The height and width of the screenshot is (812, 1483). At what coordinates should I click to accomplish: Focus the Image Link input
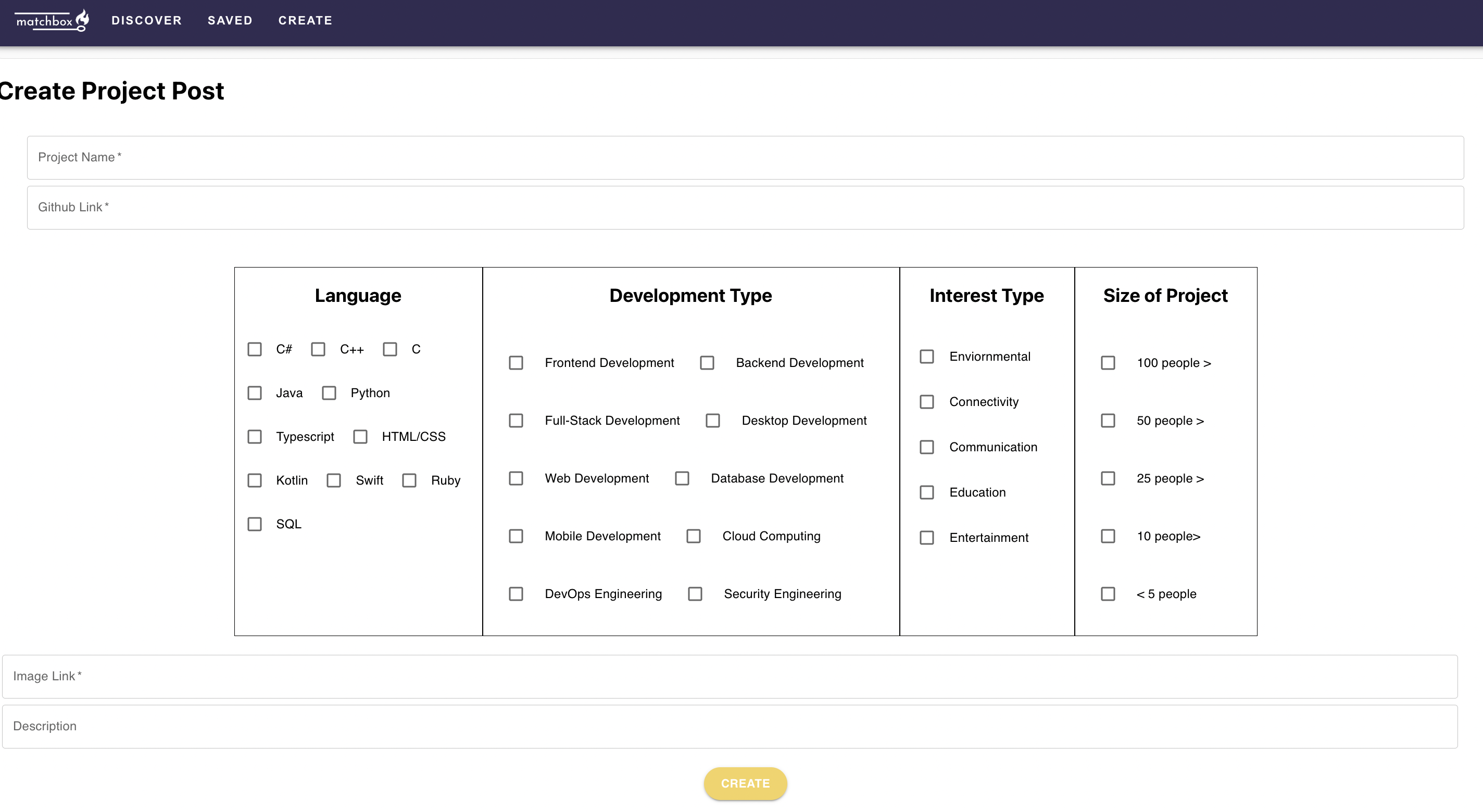coord(730,677)
